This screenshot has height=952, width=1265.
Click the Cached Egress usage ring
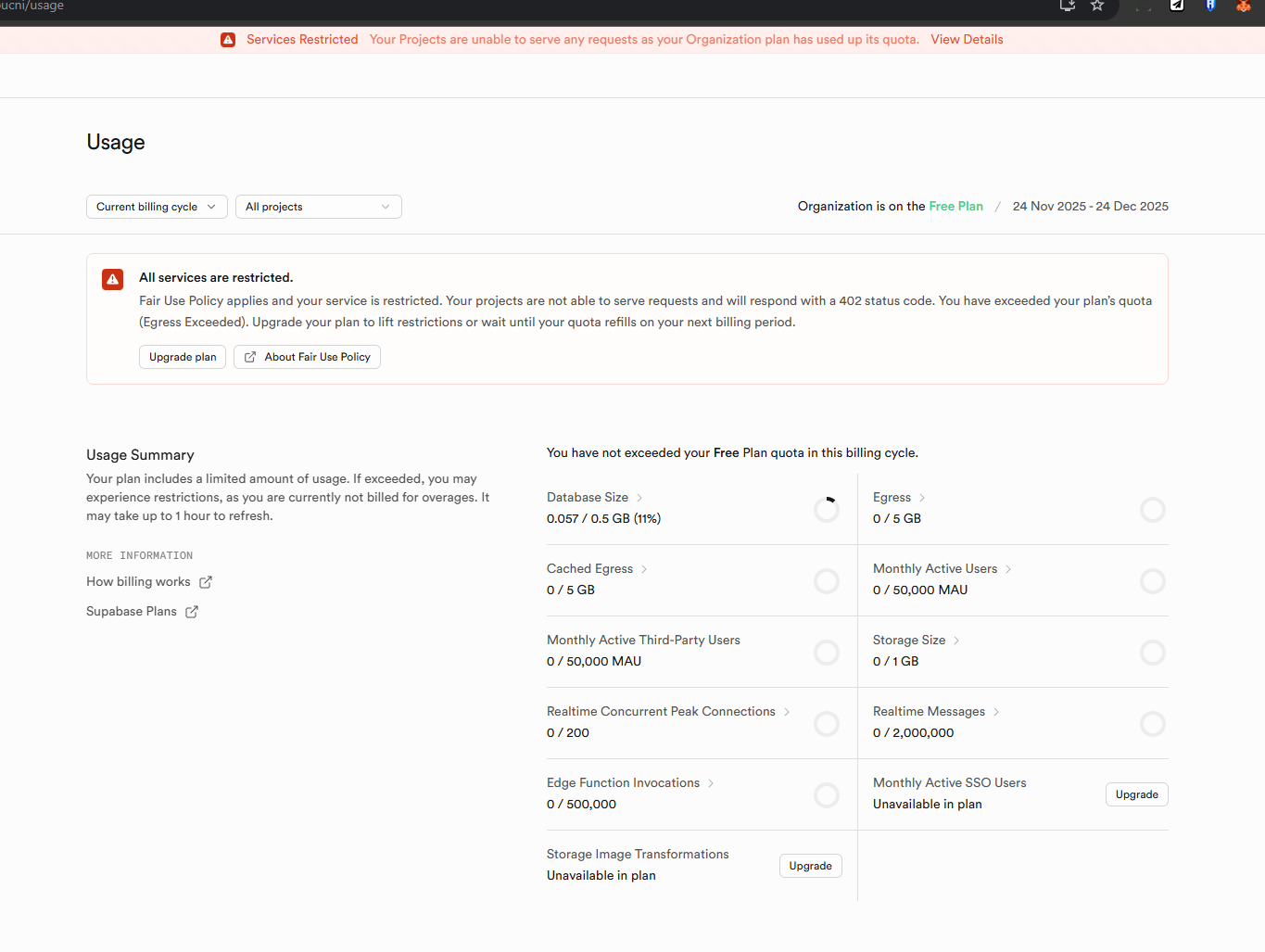pos(827,580)
